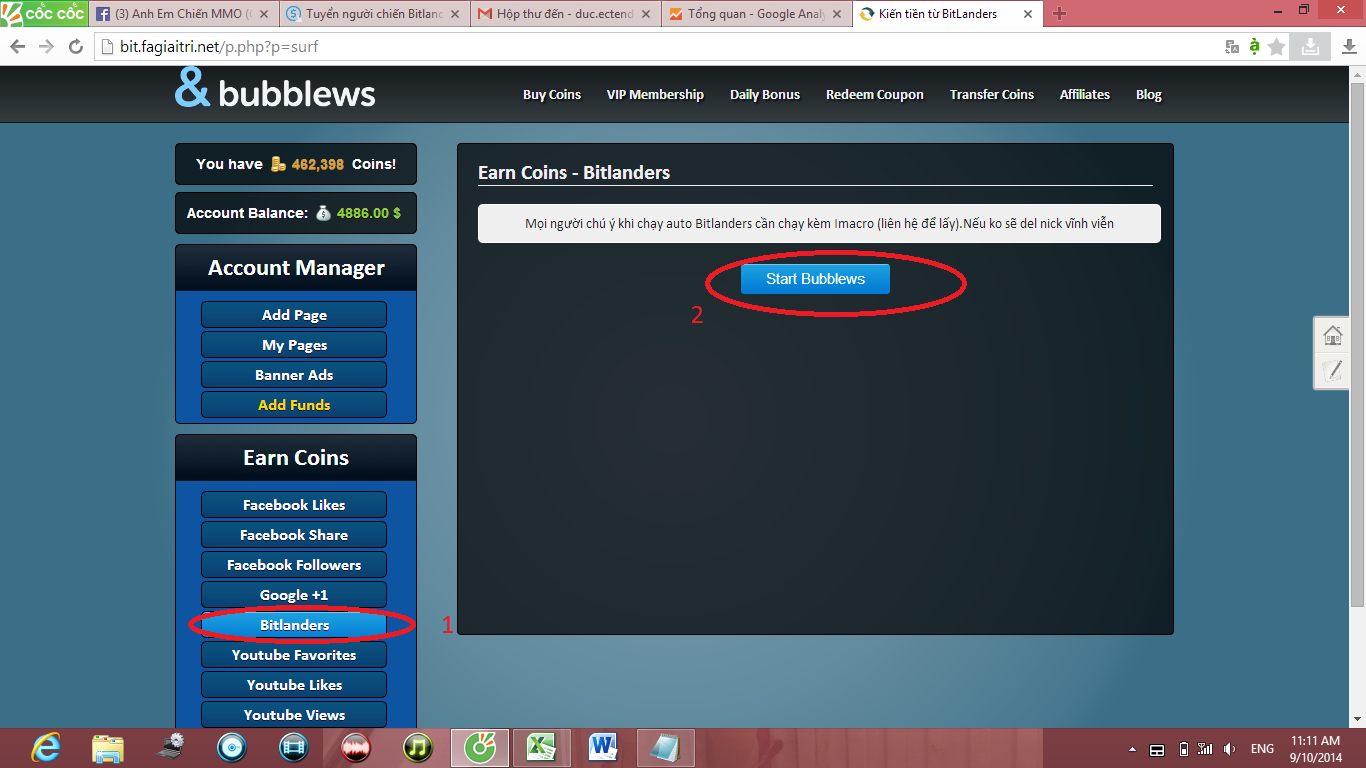Open Excel from the taskbar

tap(542, 747)
